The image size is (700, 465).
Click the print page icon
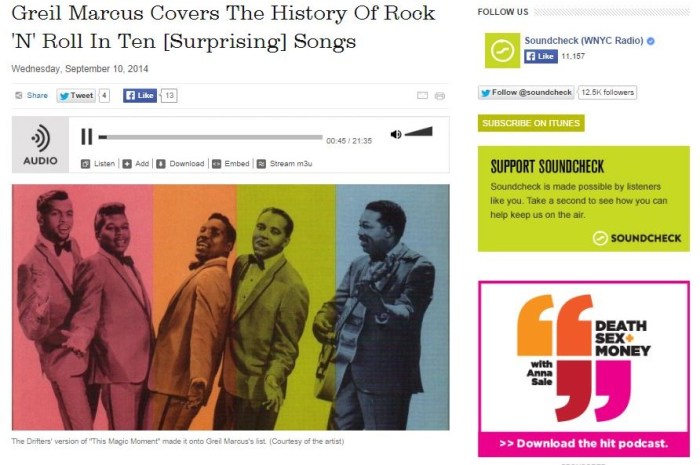click(440, 96)
